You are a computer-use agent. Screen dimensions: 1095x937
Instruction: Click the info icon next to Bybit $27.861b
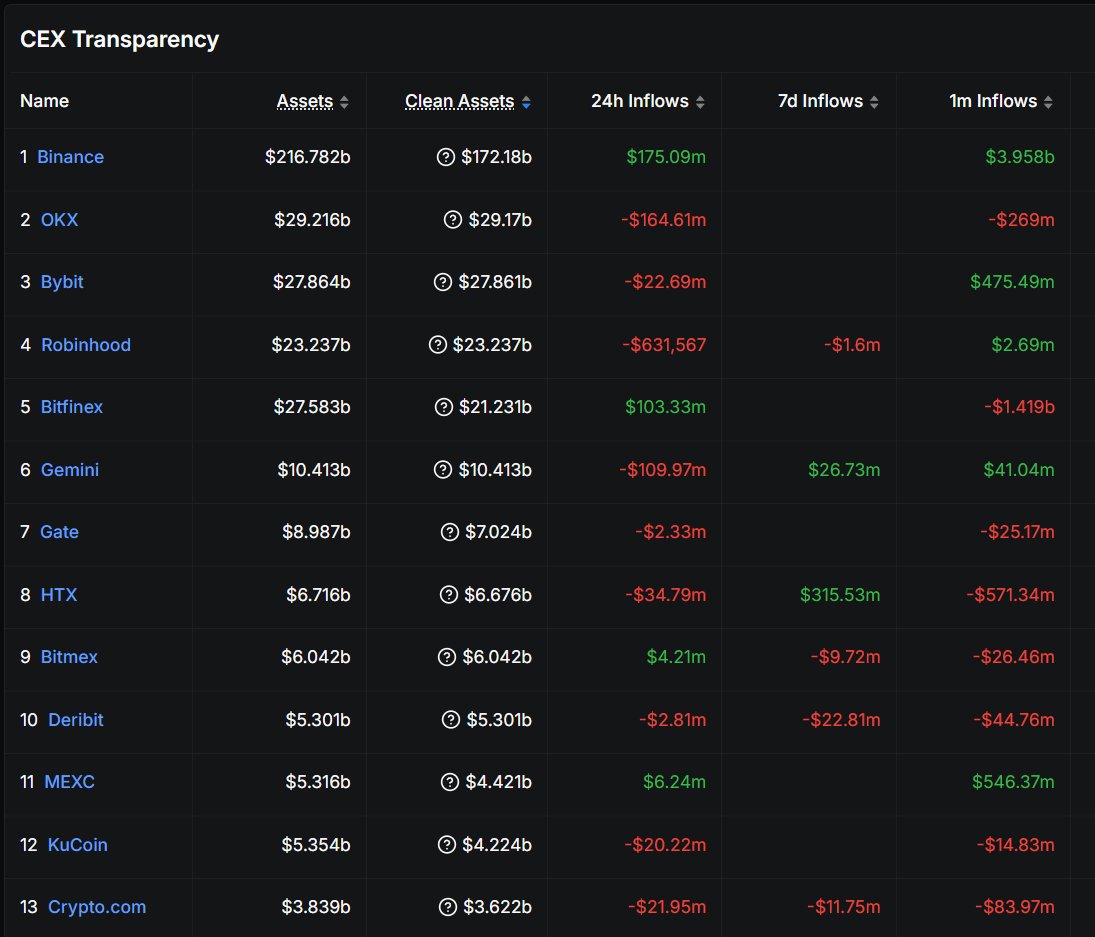(x=443, y=282)
